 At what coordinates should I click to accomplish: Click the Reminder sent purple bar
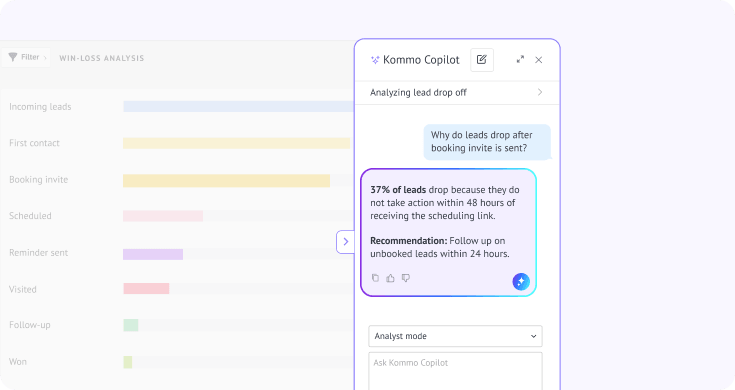point(153,254)
